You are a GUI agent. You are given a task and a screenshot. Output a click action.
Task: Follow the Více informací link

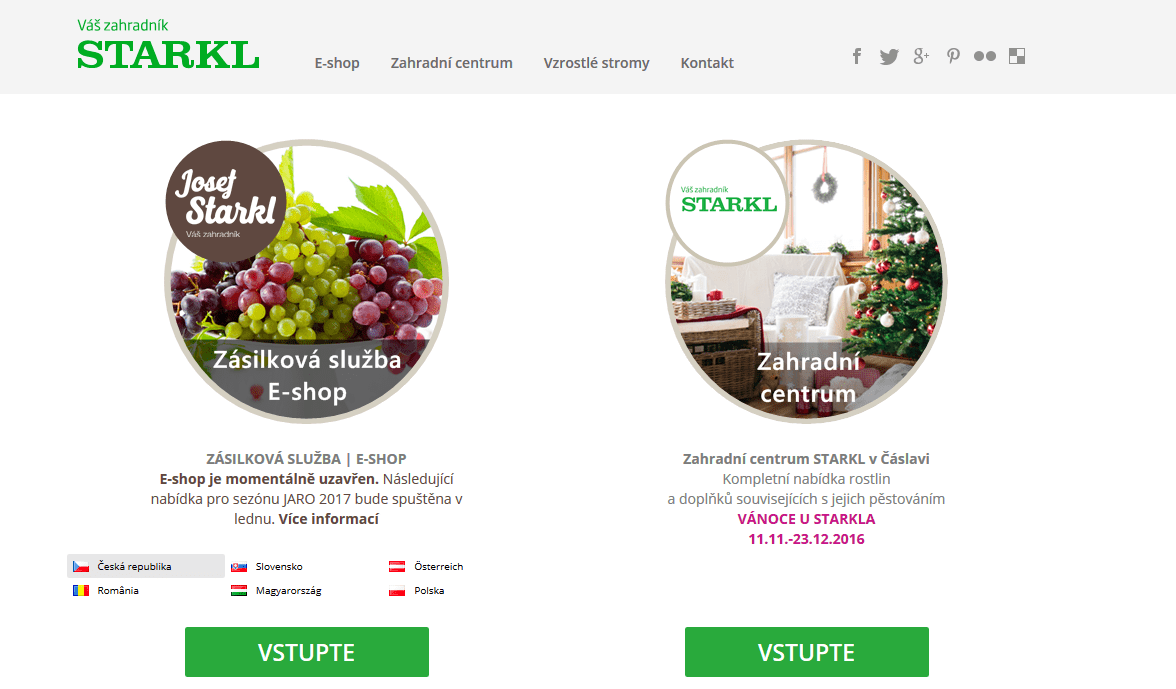pos(328,519)
